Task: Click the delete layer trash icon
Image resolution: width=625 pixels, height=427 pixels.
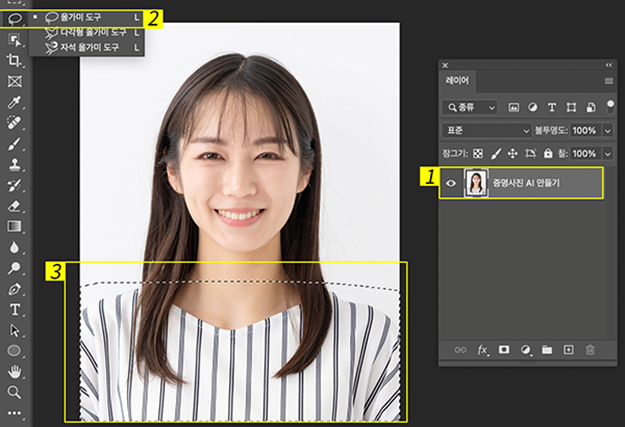Action: click(591, 350)
